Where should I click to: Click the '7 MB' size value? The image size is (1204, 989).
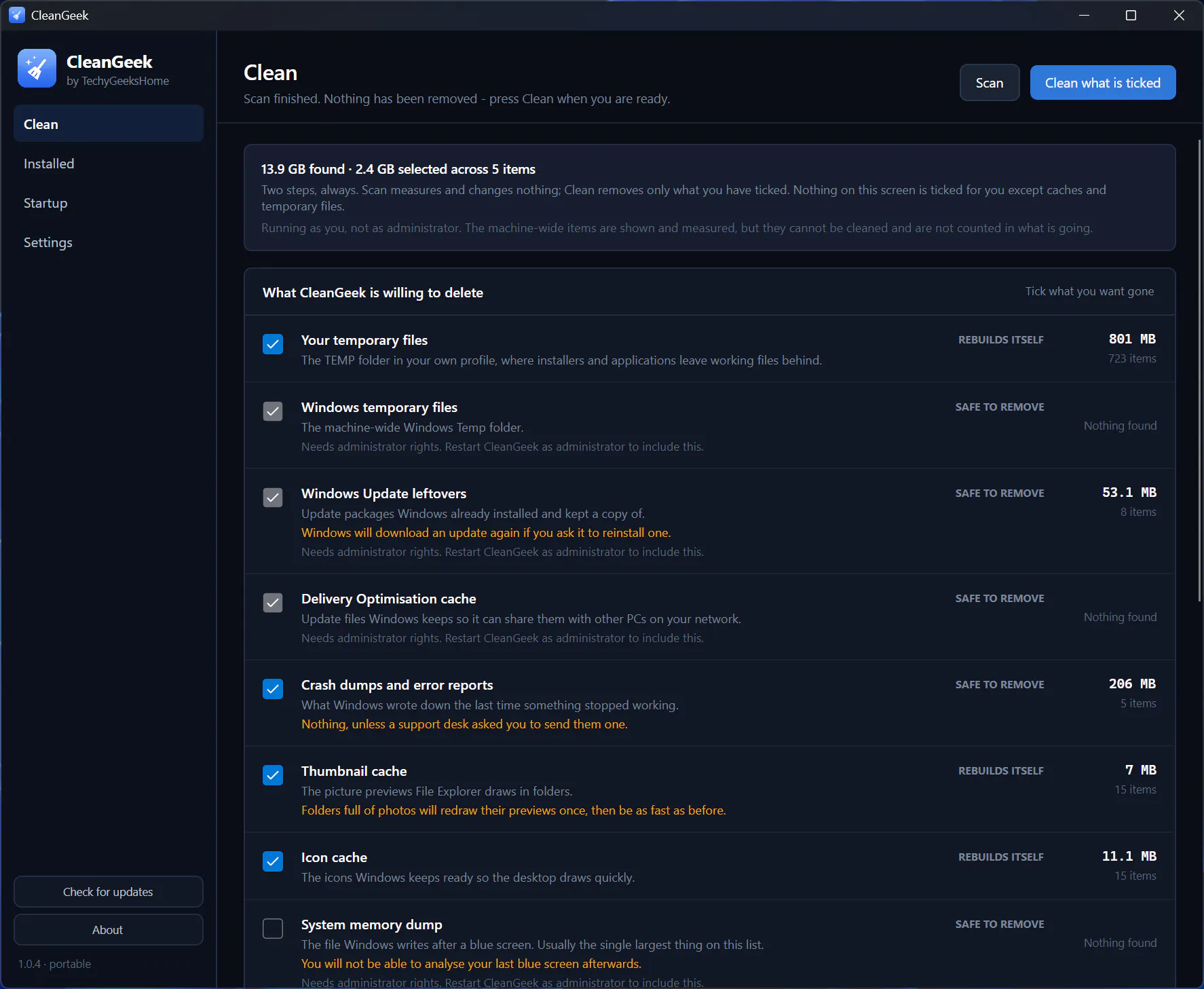click(x=1141, y=770)
